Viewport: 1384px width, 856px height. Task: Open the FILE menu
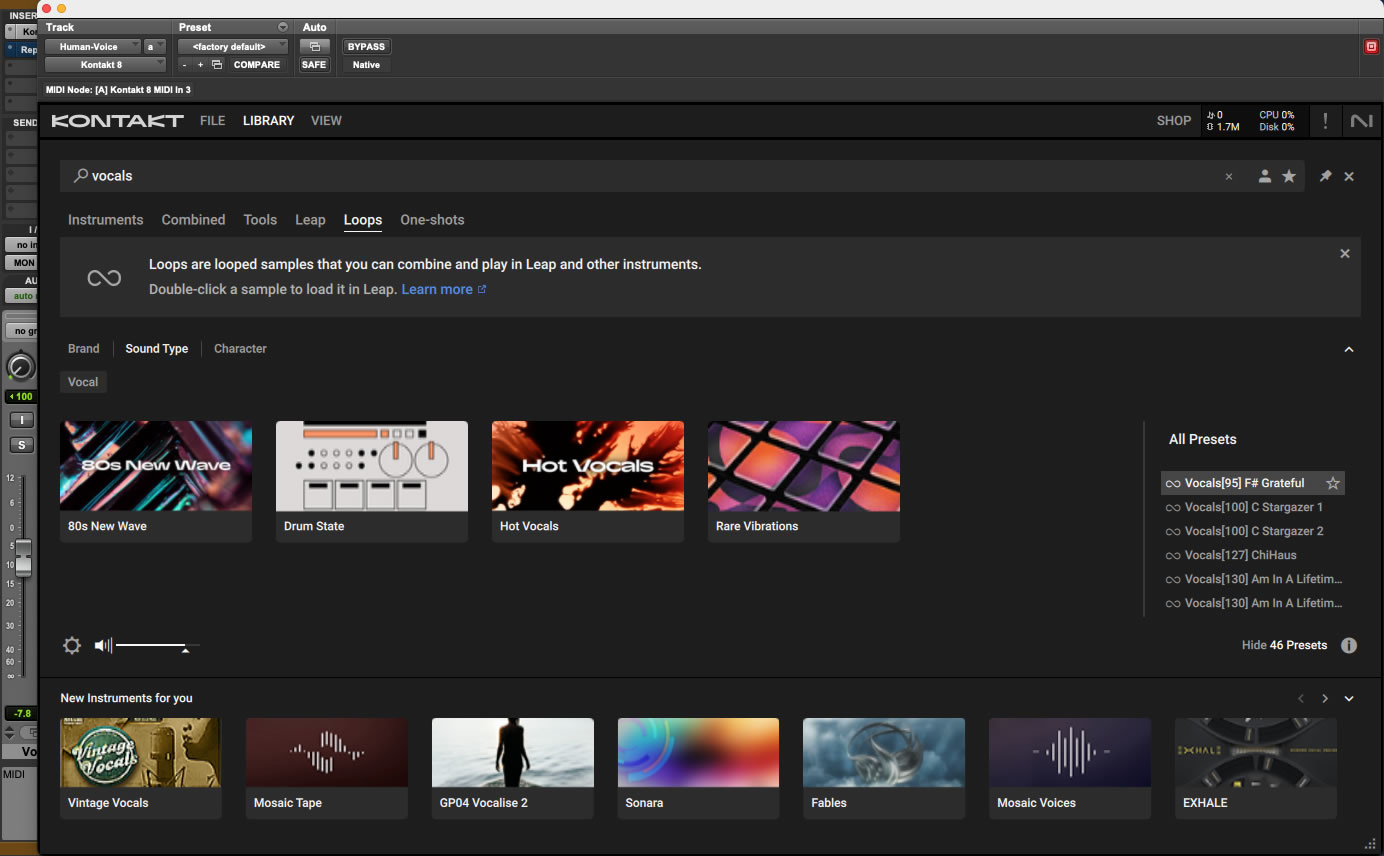(x=212, y=121)
